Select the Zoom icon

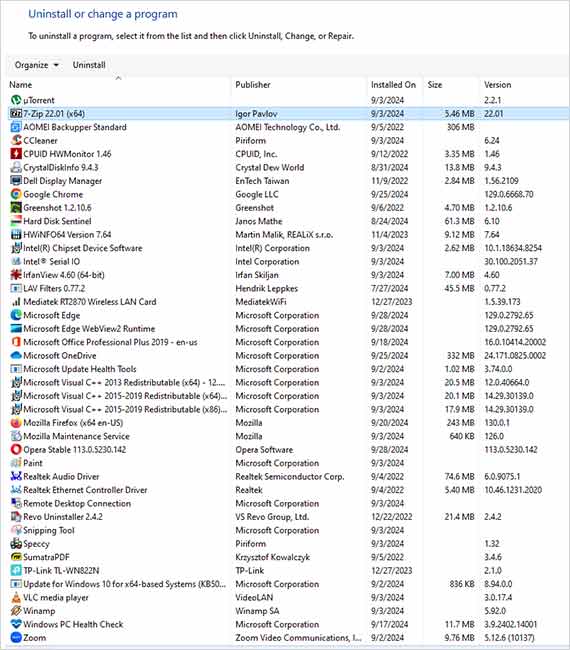[x=16, y=638]
